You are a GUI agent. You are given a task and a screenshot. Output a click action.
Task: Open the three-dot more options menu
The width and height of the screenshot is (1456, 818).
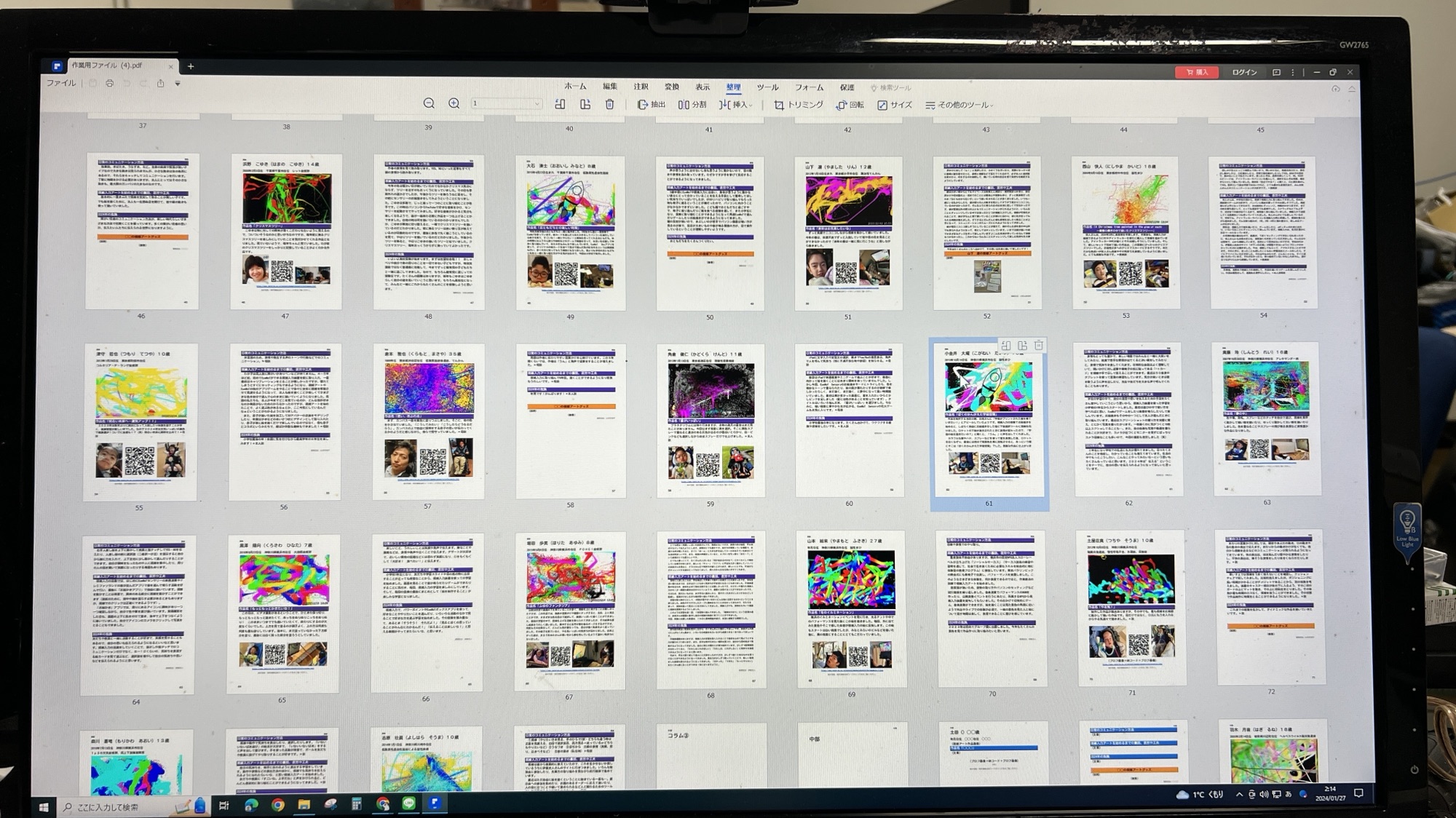click(x=1293, y=72)
